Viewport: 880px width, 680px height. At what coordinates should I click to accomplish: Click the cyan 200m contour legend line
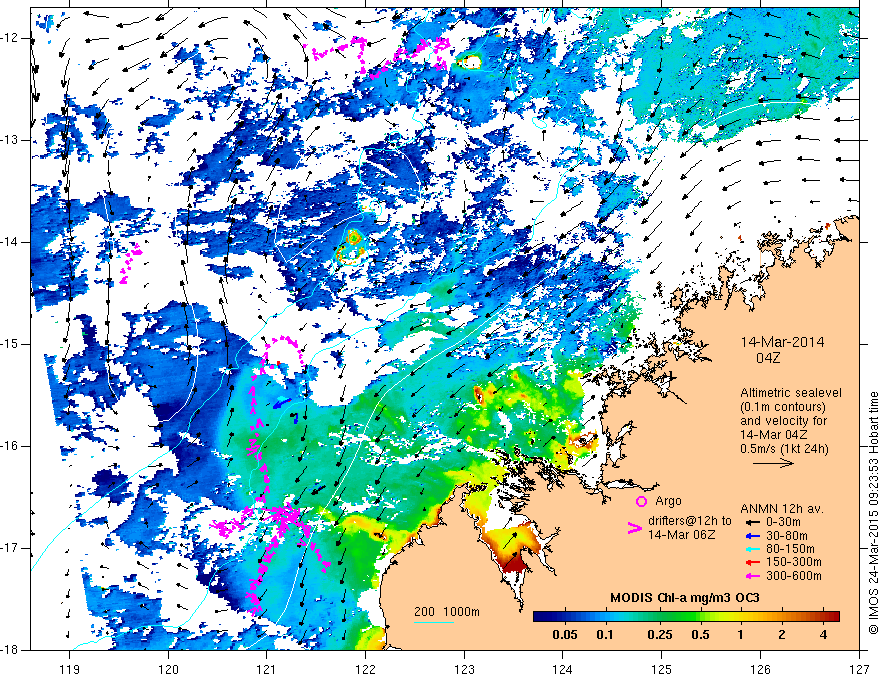tap(434, 622)
